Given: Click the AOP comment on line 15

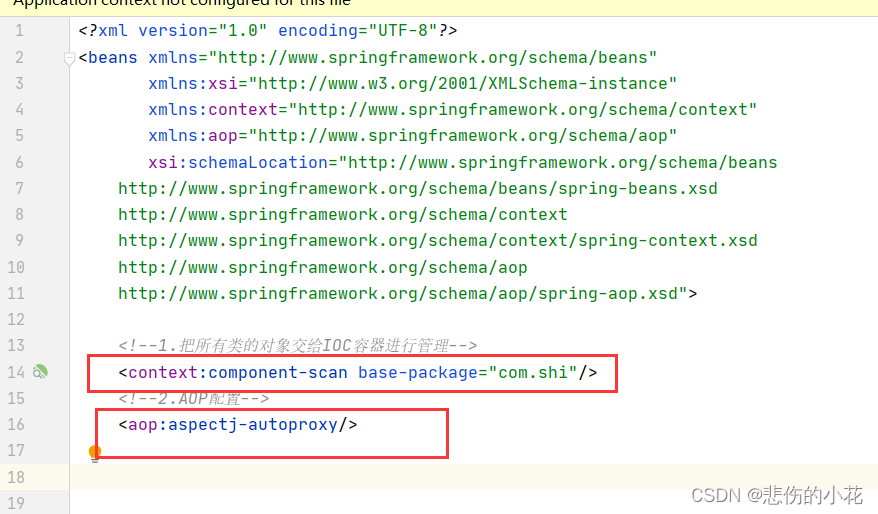Looking at the screenshot, I should pos(194,399).
